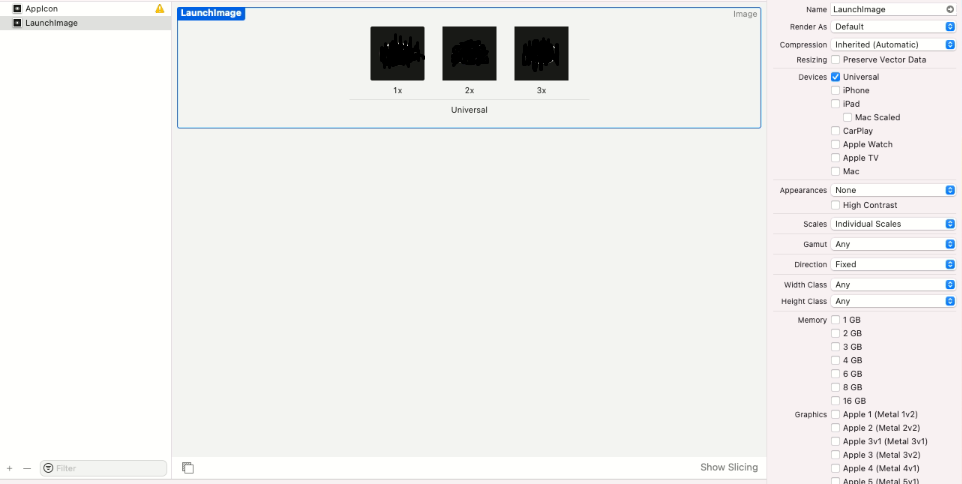Remove selected asset with minus button
The height and width of the screenshot is (484, 962).
(x=26, y=468)
